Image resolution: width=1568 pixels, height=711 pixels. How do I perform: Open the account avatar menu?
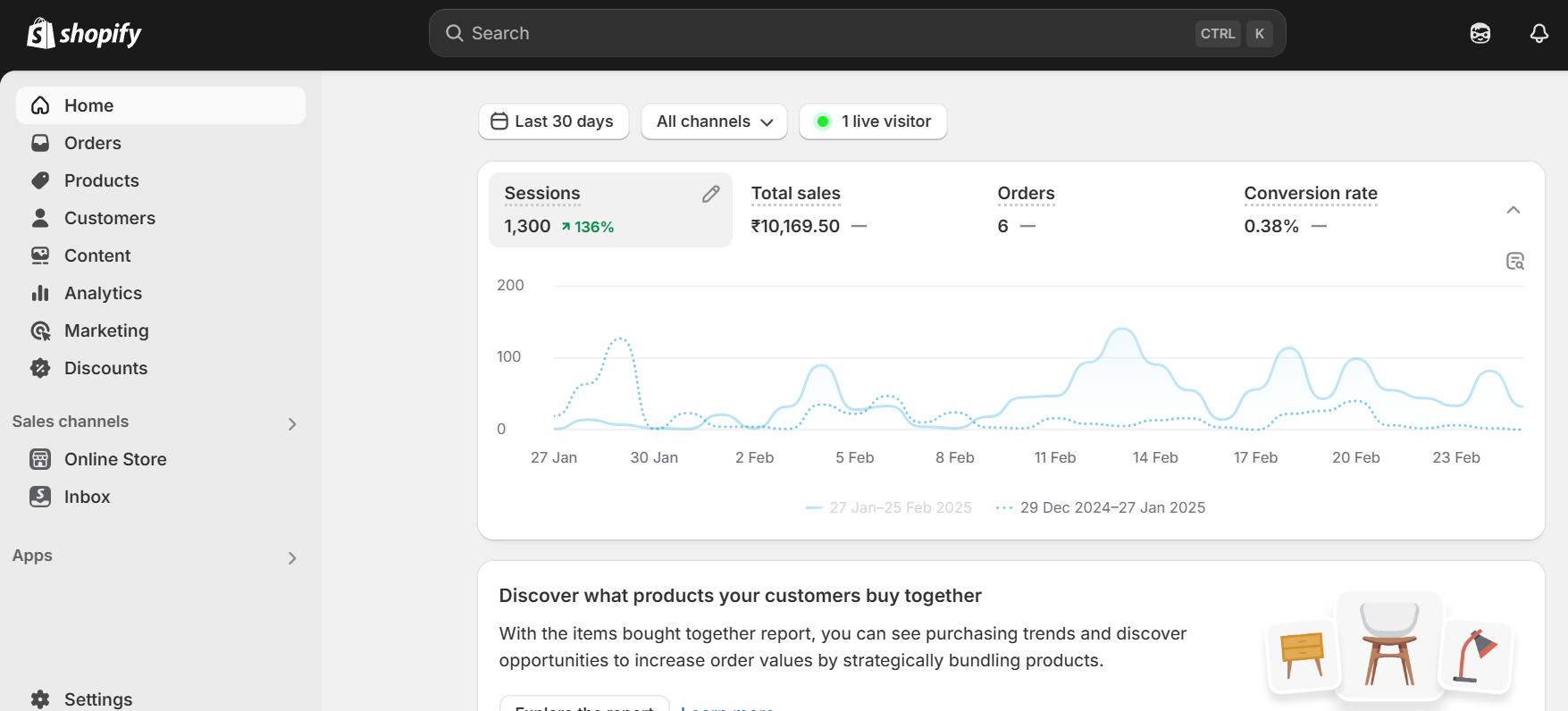[1480, 34]
